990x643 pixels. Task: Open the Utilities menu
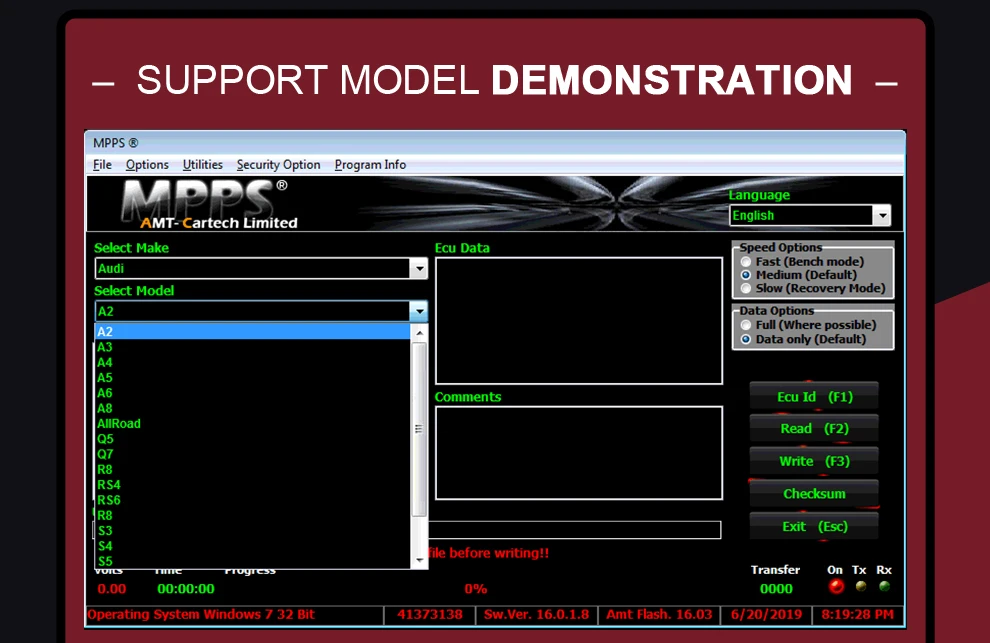pos(203,165)
